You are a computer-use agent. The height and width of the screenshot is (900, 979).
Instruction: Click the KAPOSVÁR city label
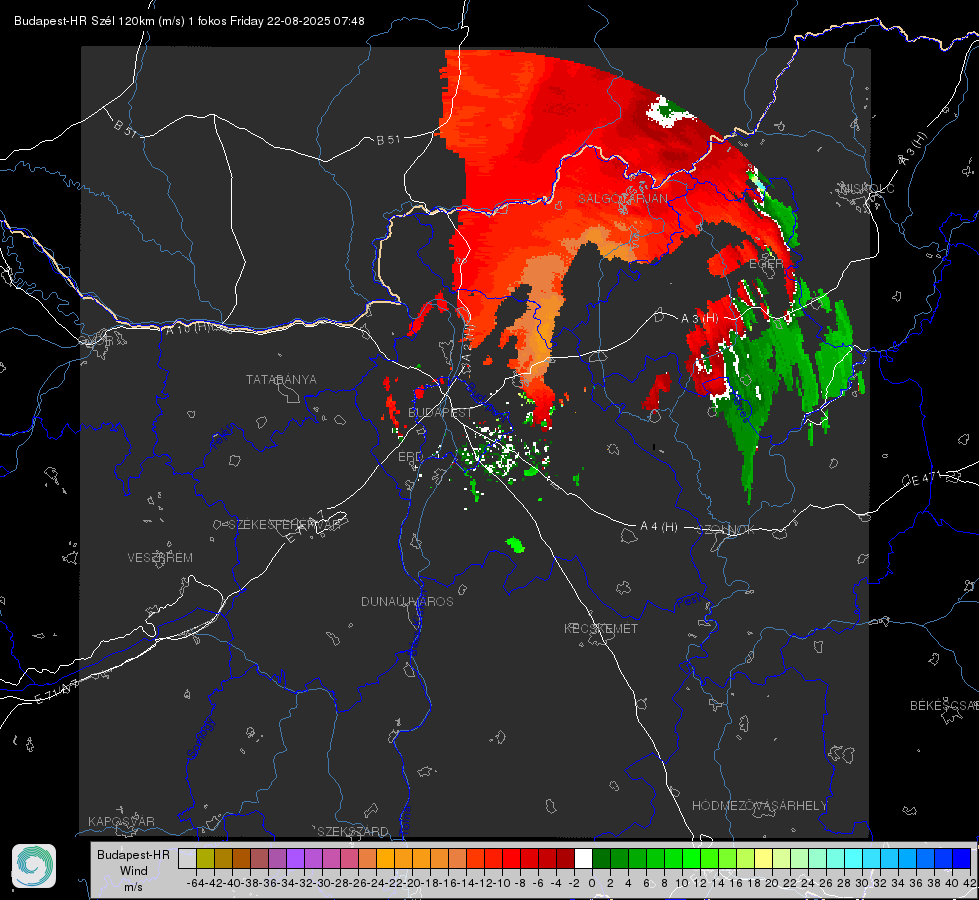[121, 821]
